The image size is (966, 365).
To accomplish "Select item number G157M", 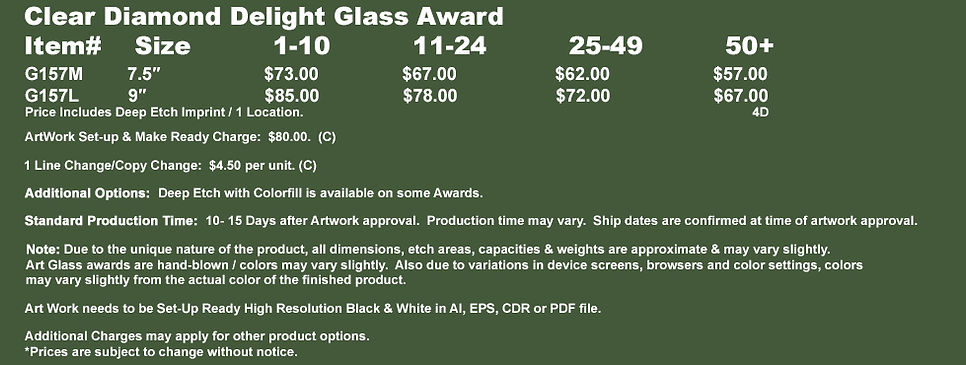I will (54, 75).
